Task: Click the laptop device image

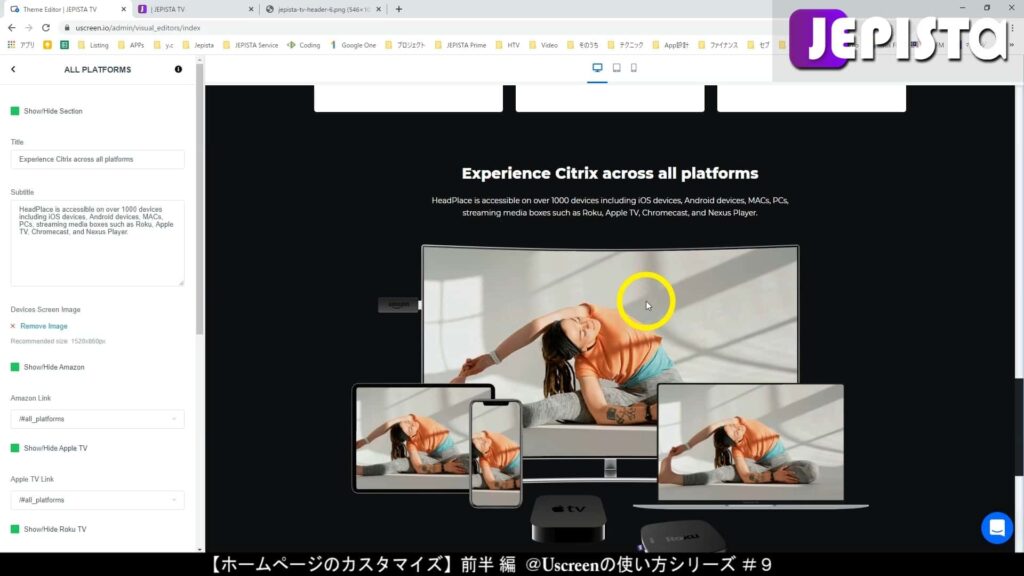Action: click(x=750, y=445)
